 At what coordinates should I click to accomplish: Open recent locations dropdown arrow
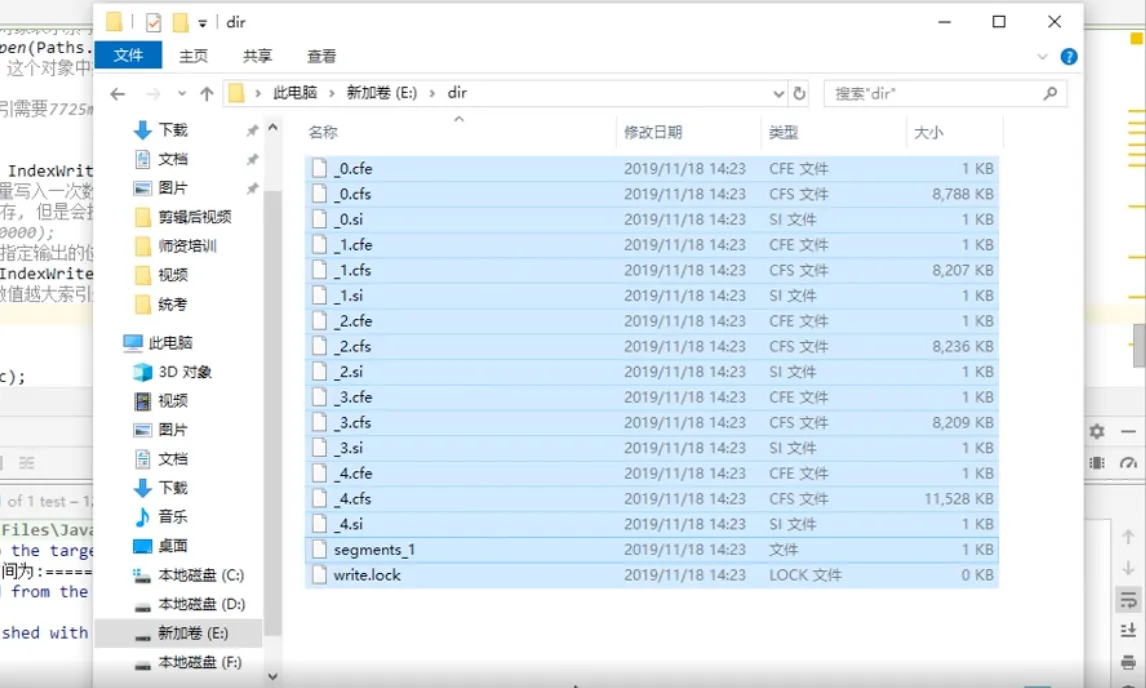tap(182, 94)
